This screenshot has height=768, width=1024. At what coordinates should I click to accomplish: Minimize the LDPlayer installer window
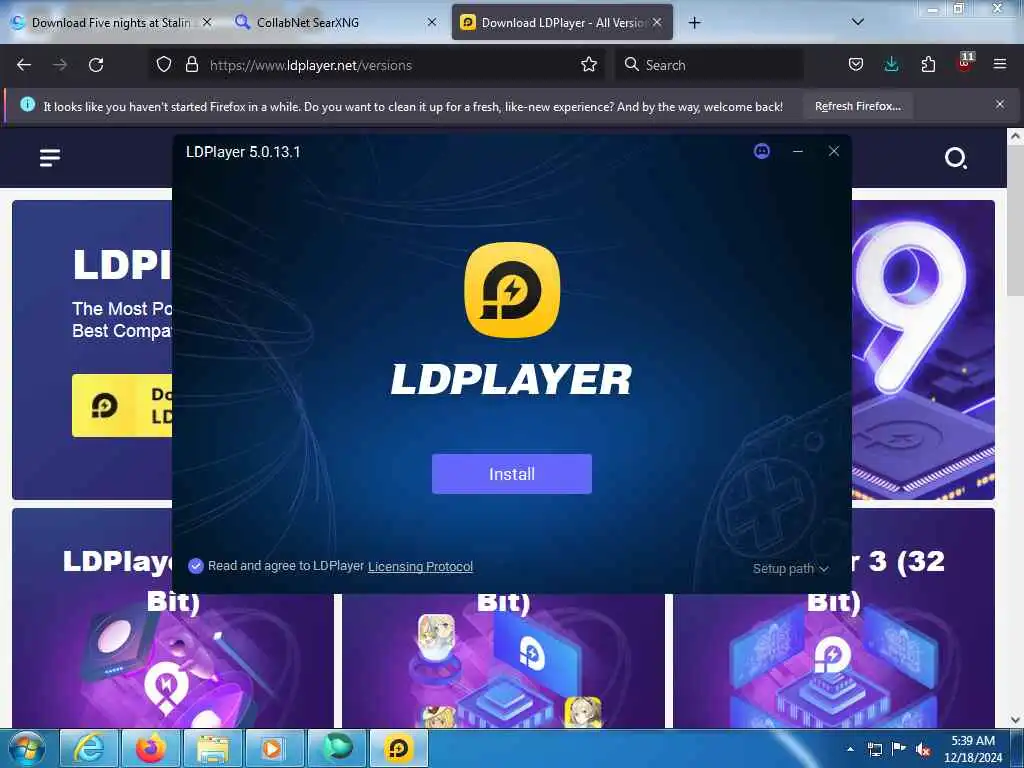(x=797, y=152)
